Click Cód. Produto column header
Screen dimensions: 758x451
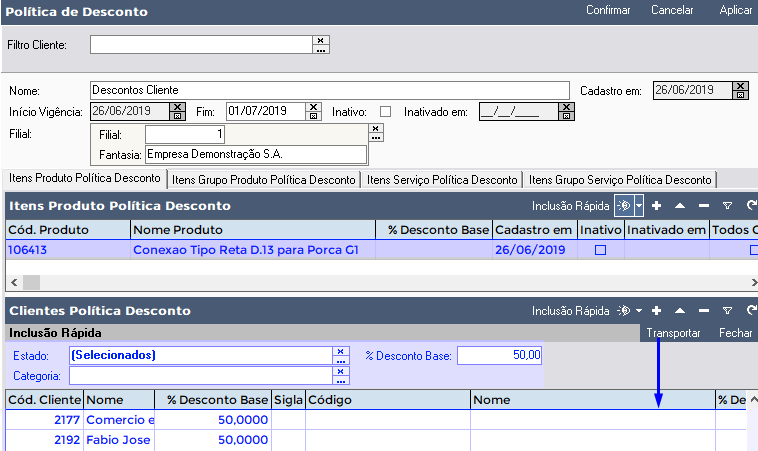point(68,230)
